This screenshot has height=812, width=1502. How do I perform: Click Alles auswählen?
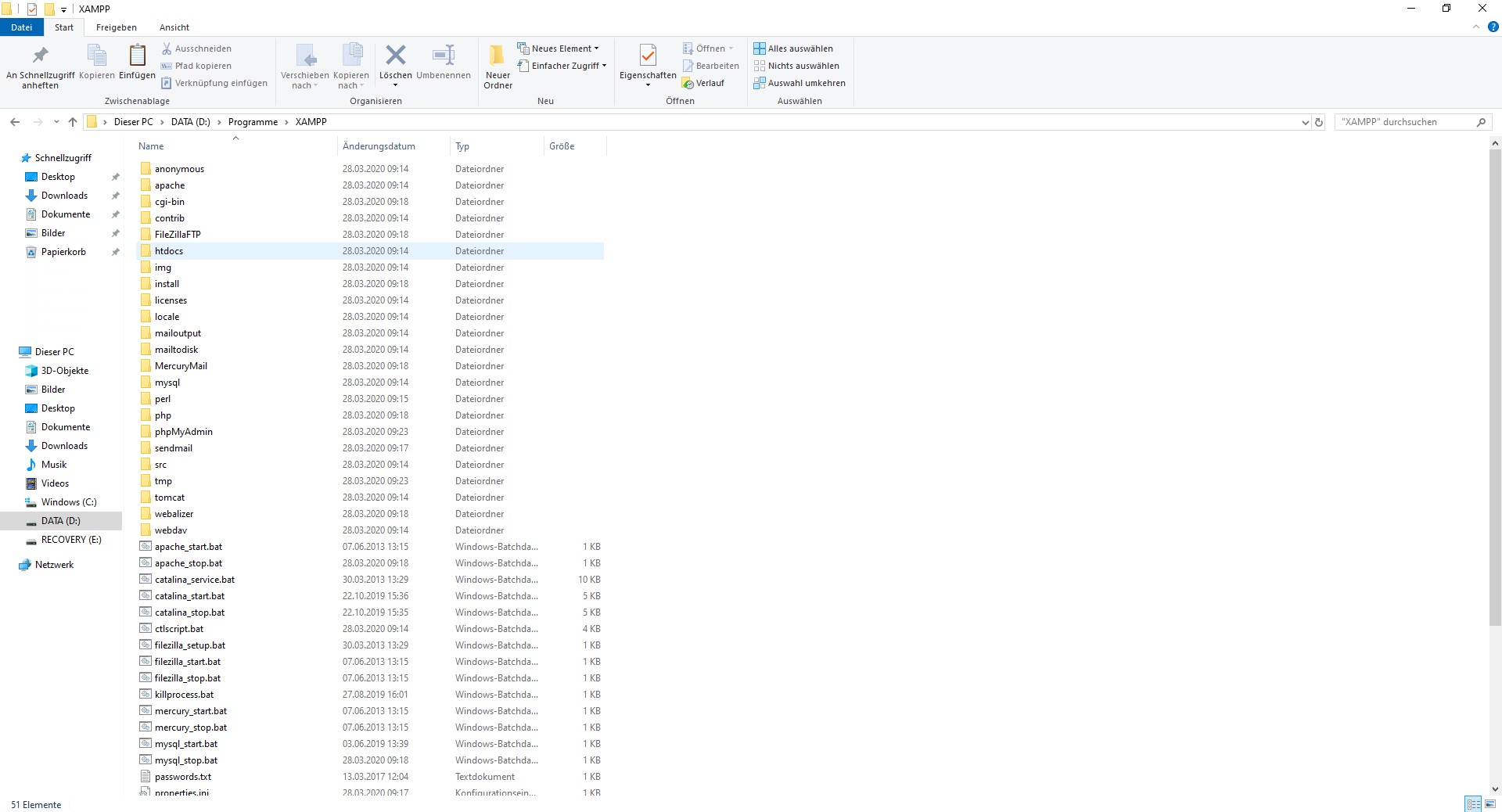coord(793,49)
